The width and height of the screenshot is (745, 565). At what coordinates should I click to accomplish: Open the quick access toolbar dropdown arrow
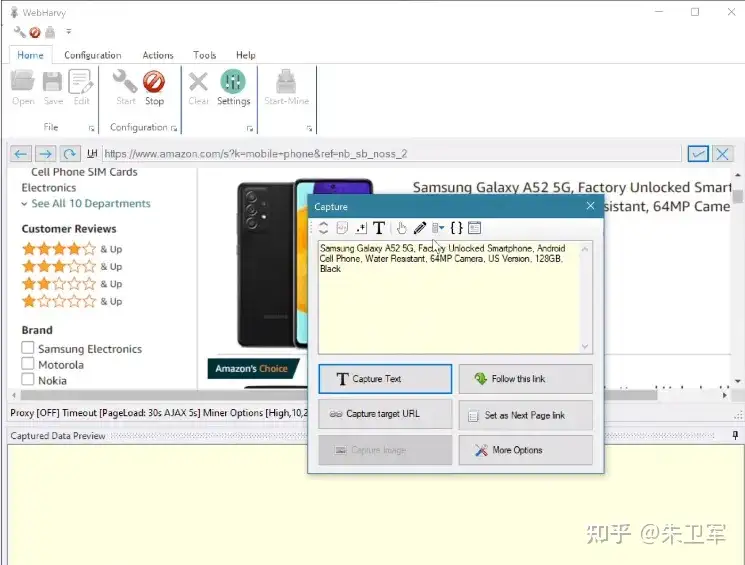[x=68, y=31]
